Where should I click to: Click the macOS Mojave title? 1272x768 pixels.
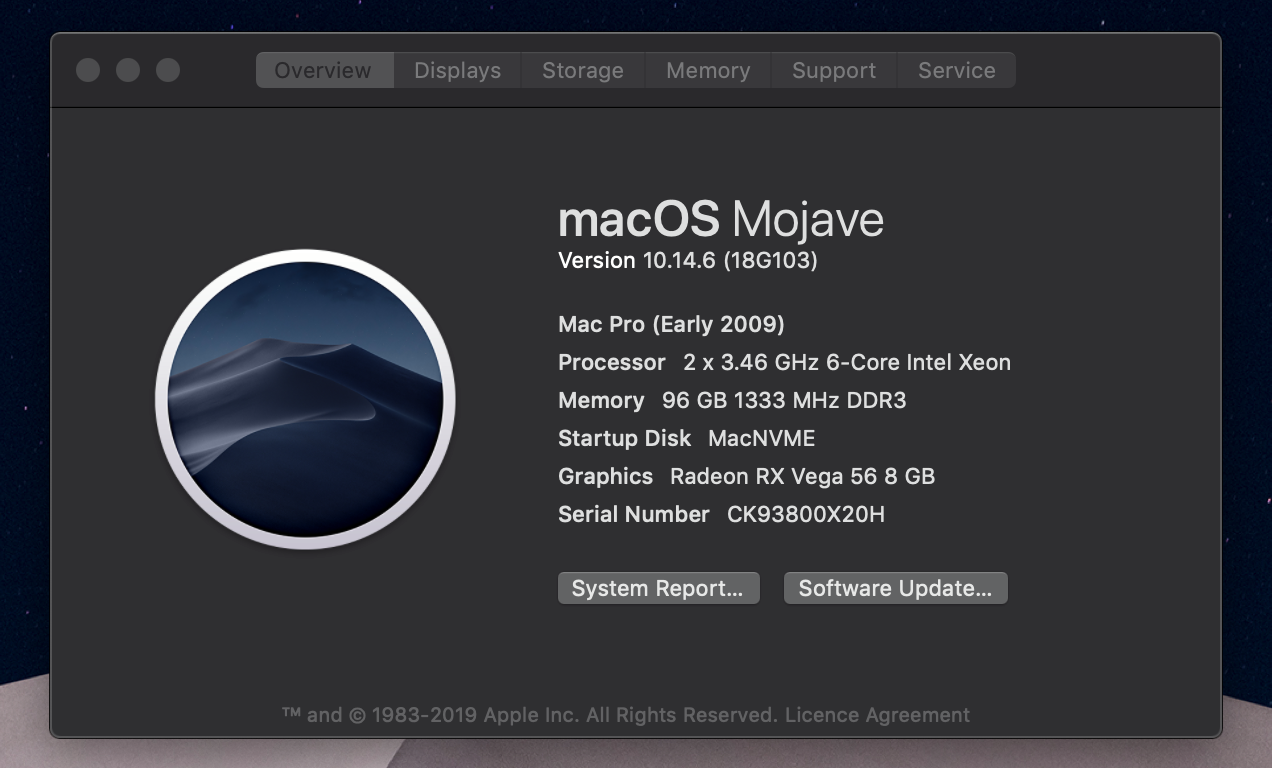[721, 219]
